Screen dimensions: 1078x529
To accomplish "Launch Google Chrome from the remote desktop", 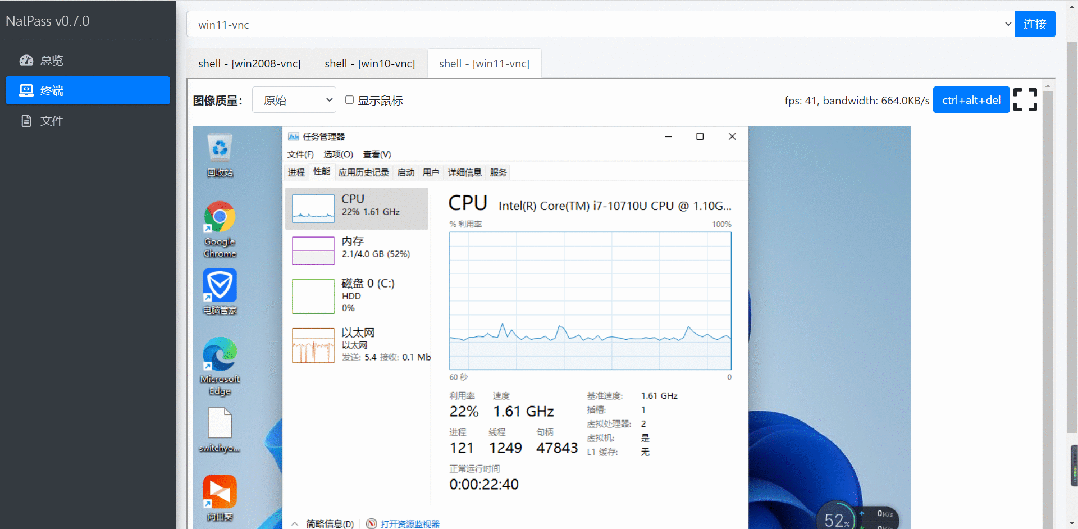I will click(220, 229).
